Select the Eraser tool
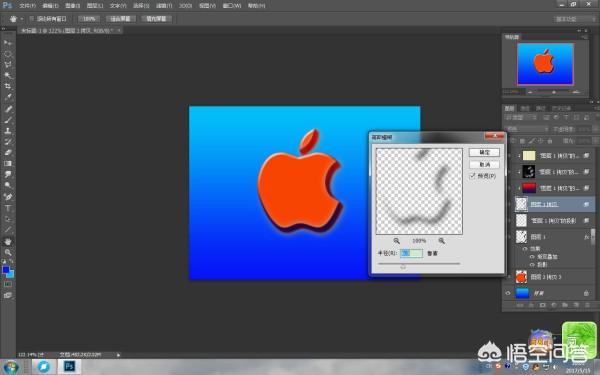 8,152
